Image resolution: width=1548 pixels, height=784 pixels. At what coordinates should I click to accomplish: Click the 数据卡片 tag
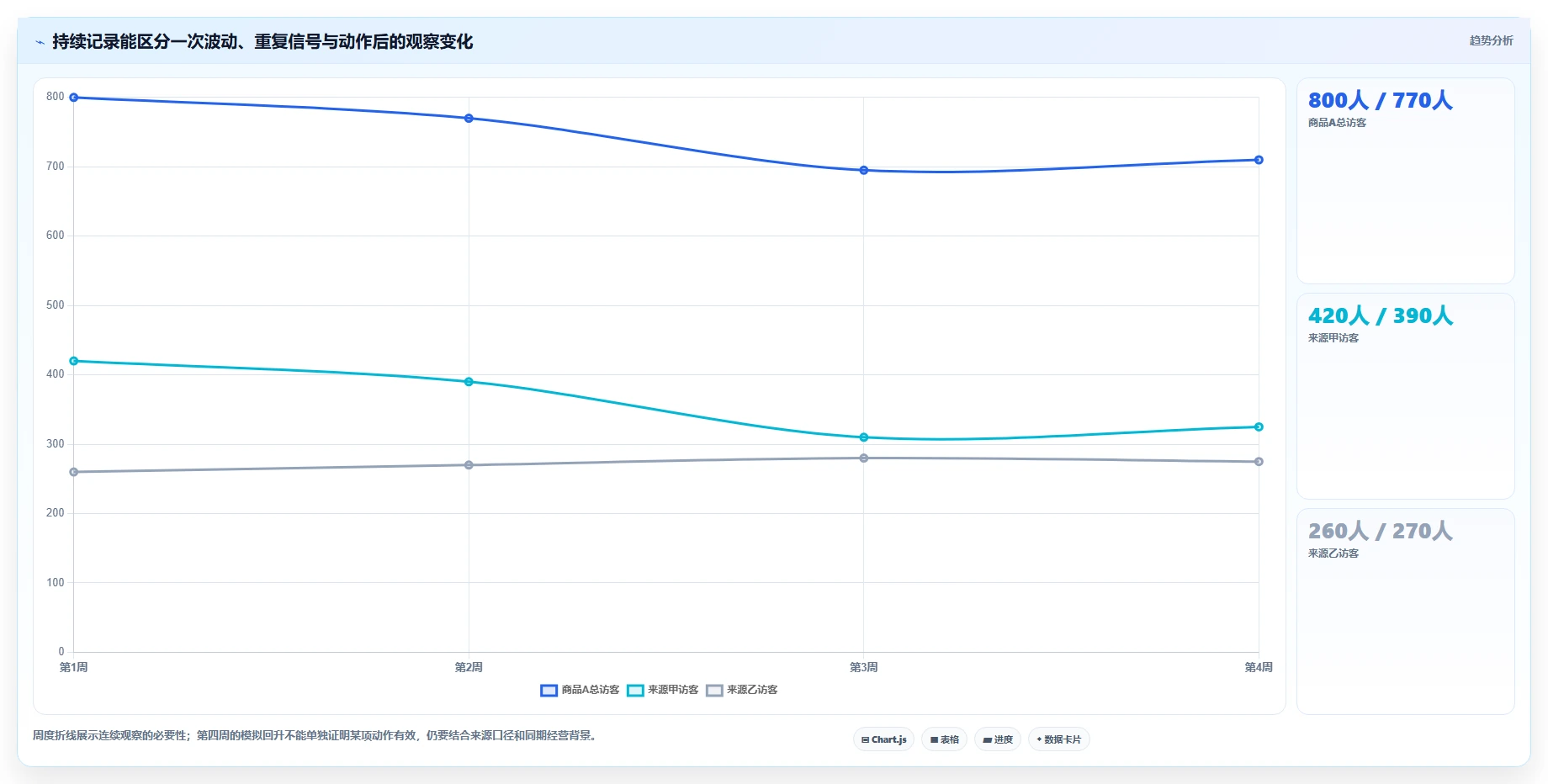1058,739
